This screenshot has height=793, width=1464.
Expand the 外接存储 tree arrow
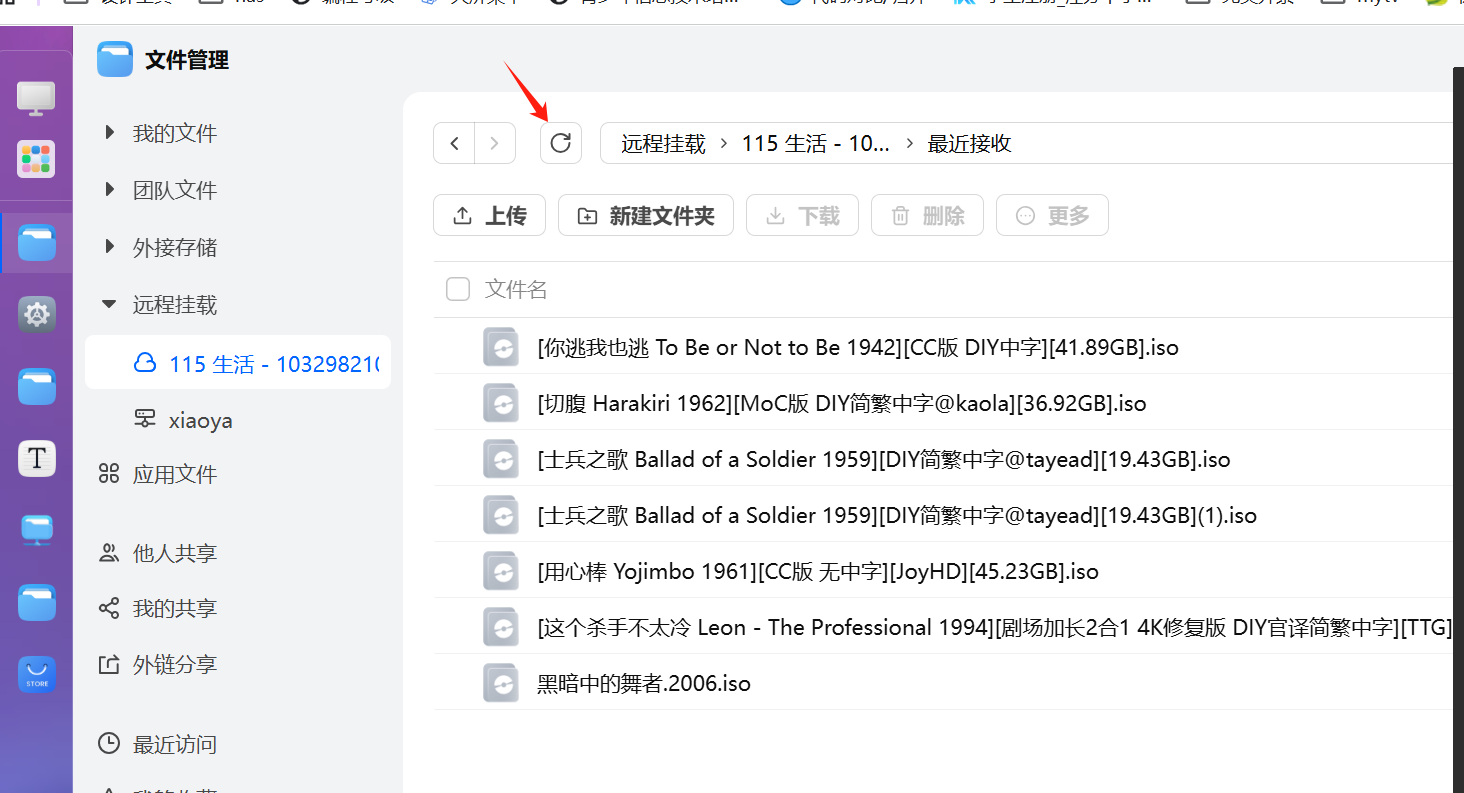point(110,246)
